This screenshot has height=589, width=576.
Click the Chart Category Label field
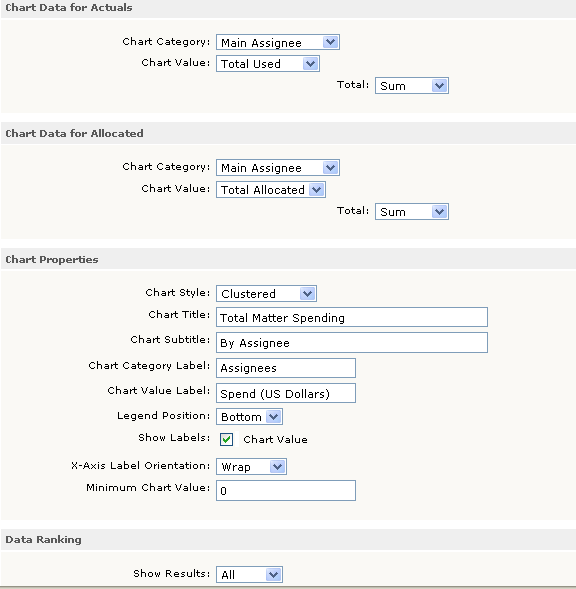click(x=286, y=368)
